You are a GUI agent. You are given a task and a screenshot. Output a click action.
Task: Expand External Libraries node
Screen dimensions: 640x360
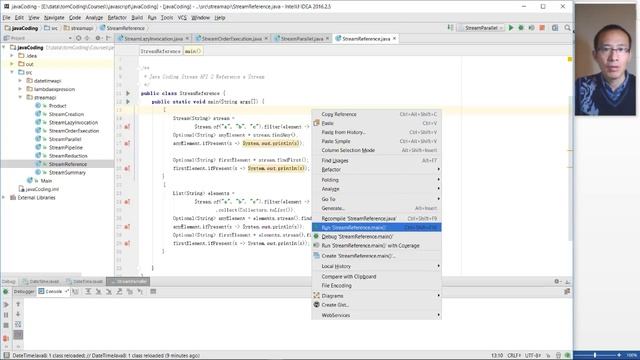coord(4,198)
